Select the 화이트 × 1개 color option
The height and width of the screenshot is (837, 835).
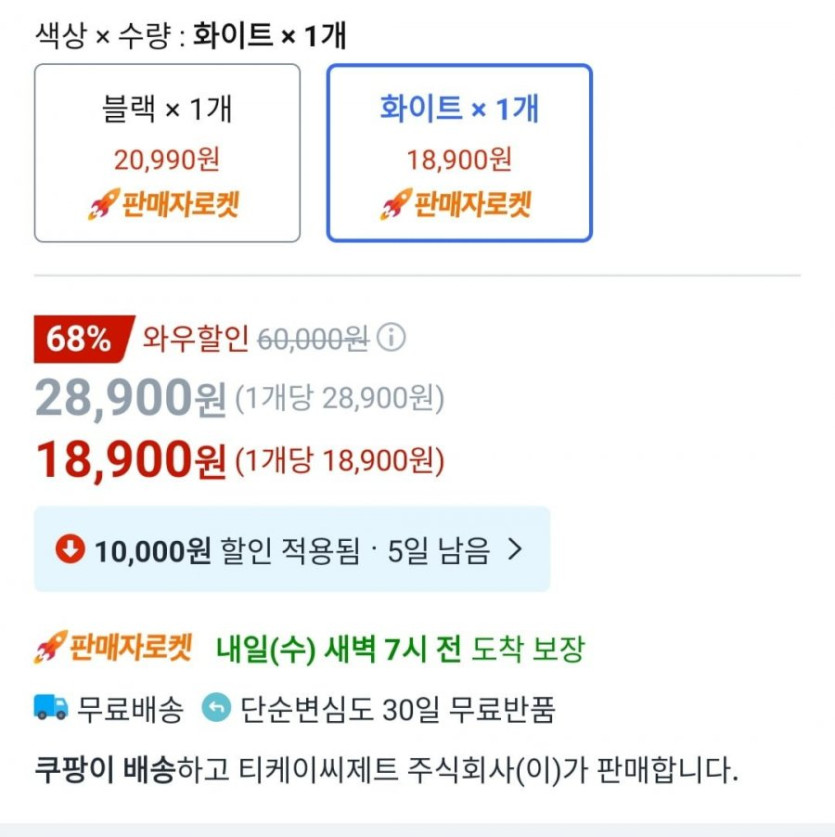[459, 152]
